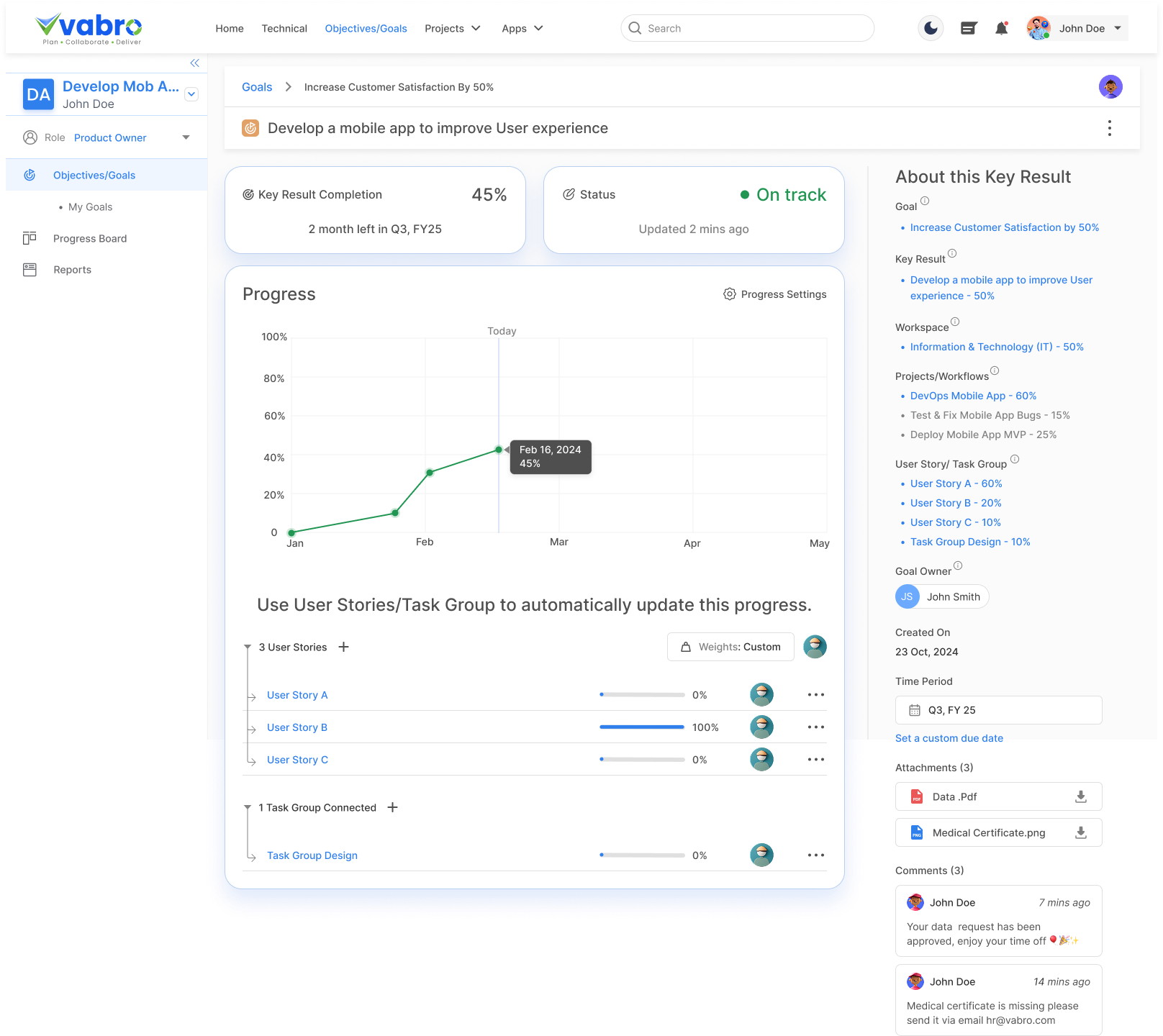
Task: Collapse the left sidebar with the double chevron
Action: click(194, 63)
